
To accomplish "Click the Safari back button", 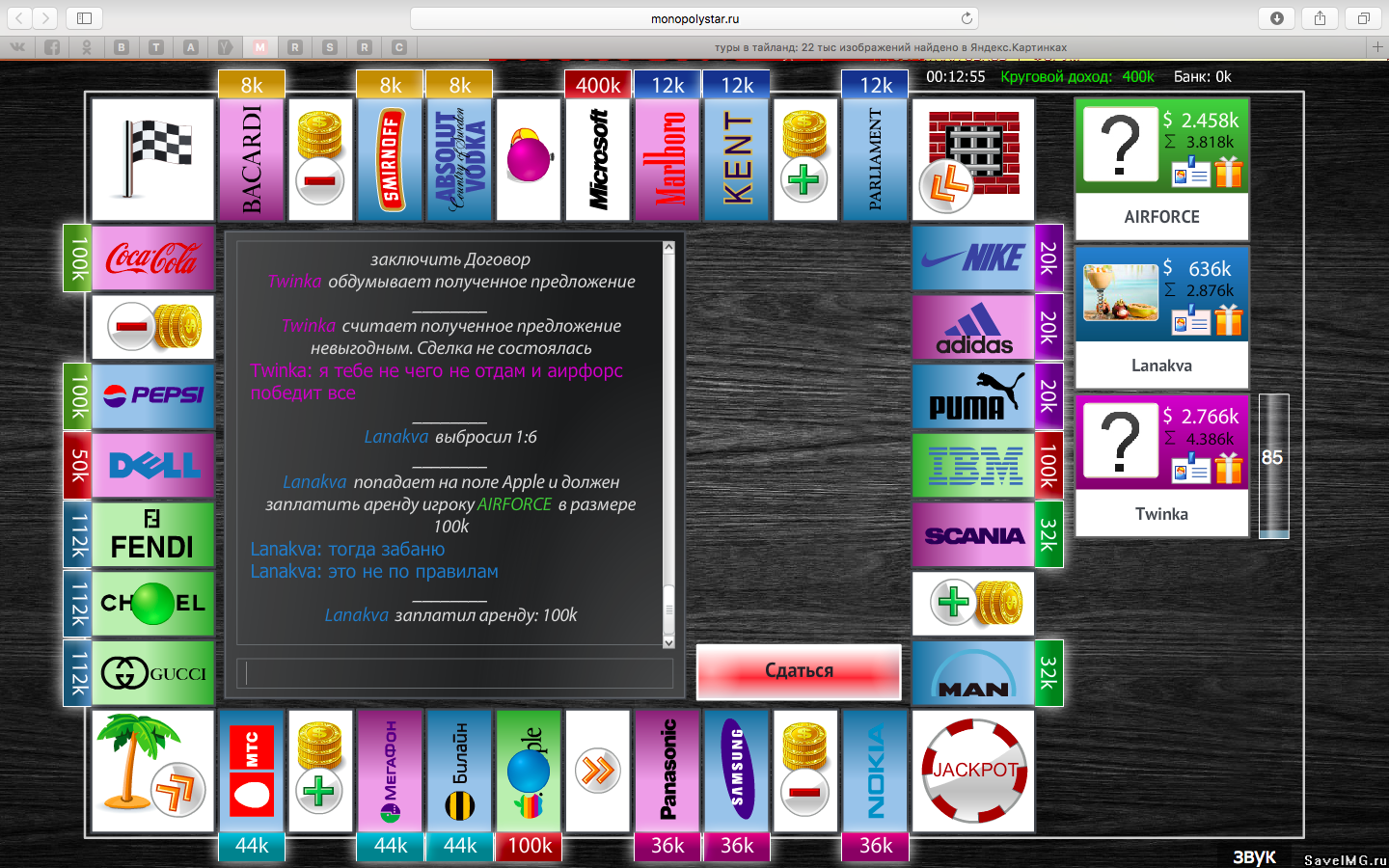I will coord(19,18).
